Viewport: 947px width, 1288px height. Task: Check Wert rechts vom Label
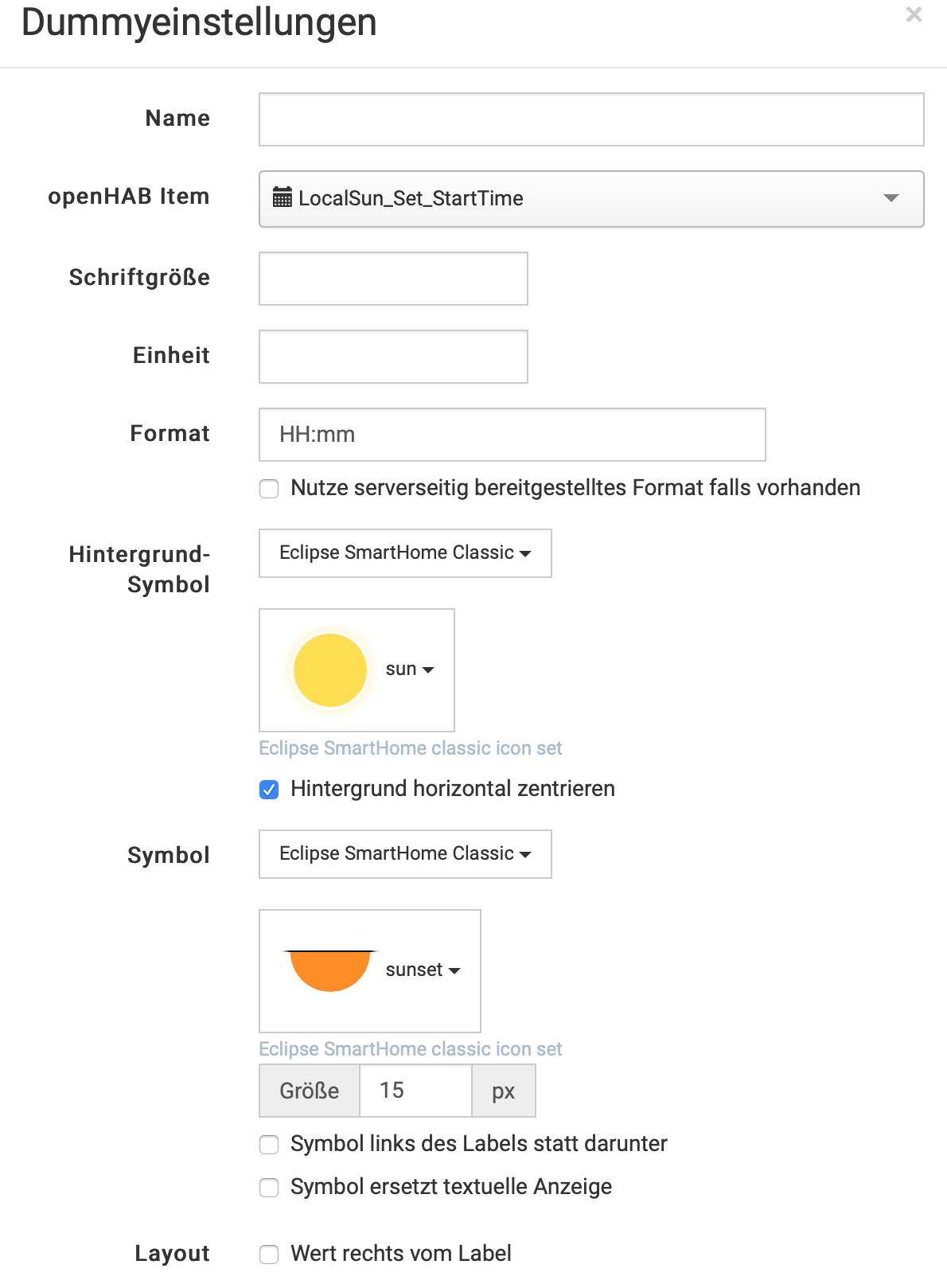[x=269, y=1255]
